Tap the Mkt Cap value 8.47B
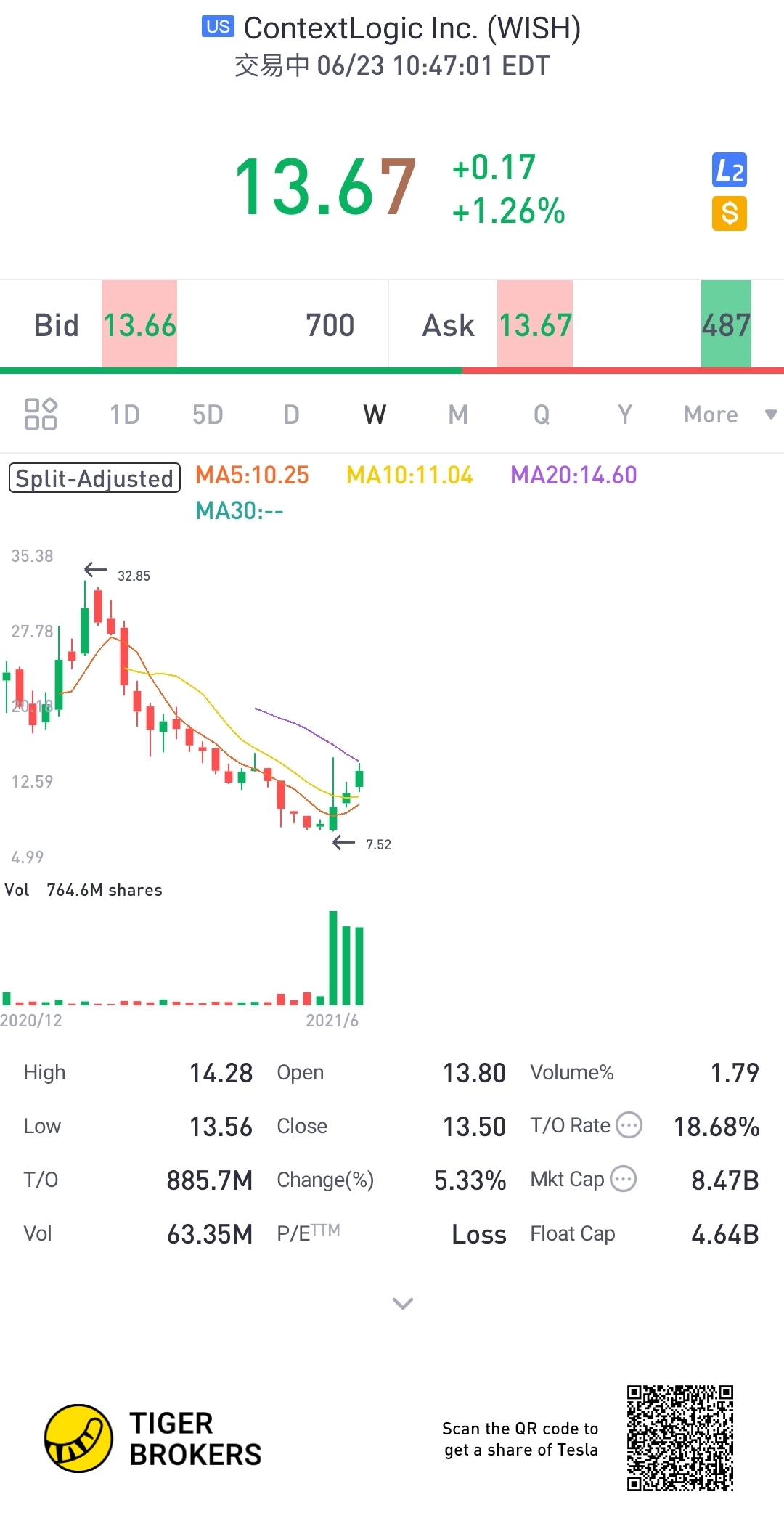Viewport: 784px width, 1539px height. click(x=724, y=1180)
